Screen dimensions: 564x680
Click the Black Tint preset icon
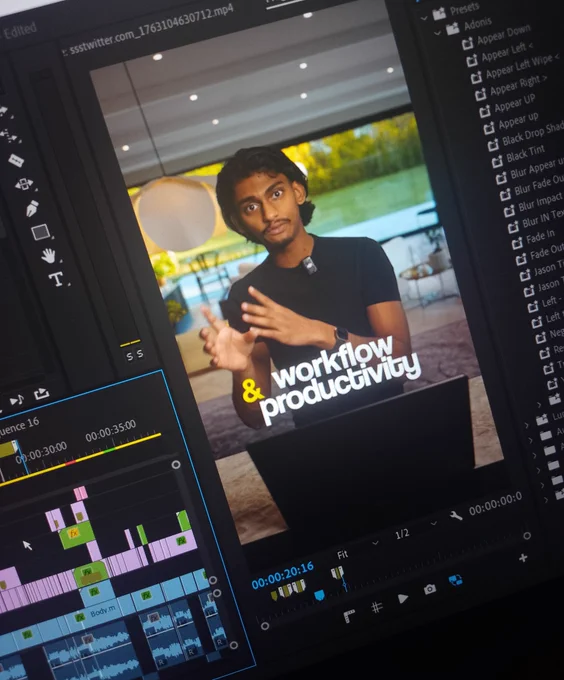click(497, 162)
